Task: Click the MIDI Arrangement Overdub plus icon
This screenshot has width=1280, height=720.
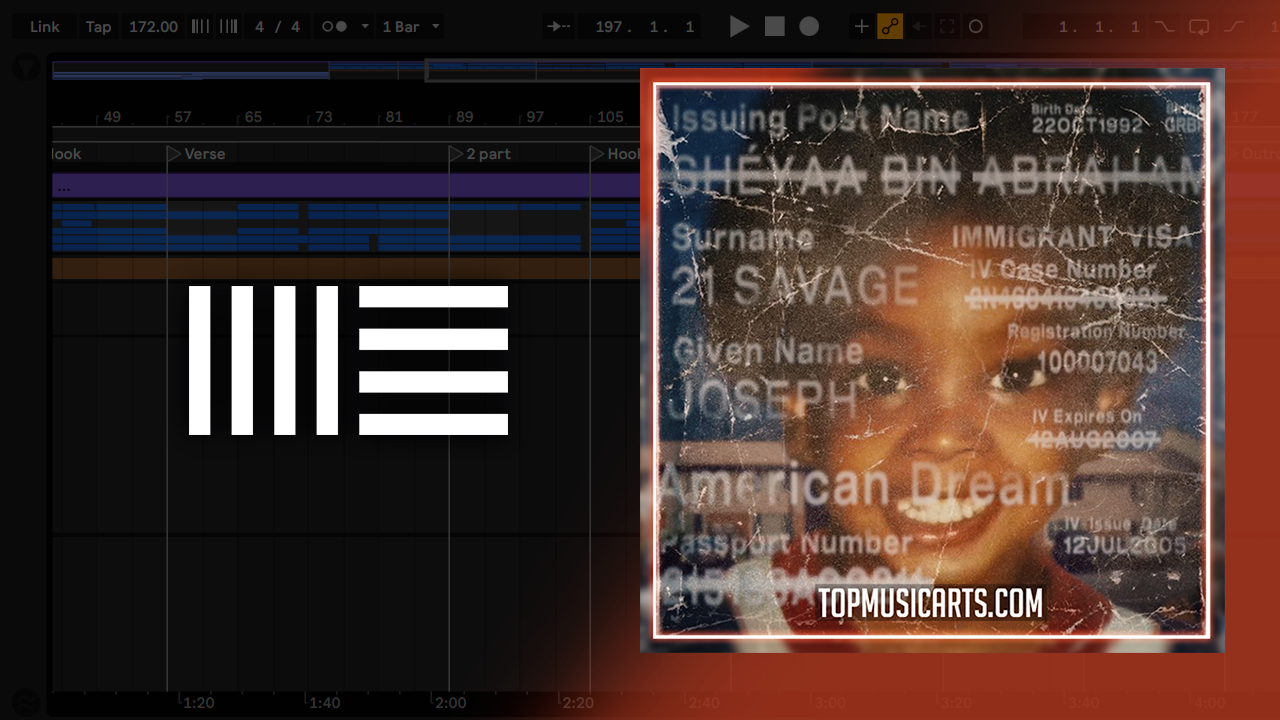Action: point(861,27)
